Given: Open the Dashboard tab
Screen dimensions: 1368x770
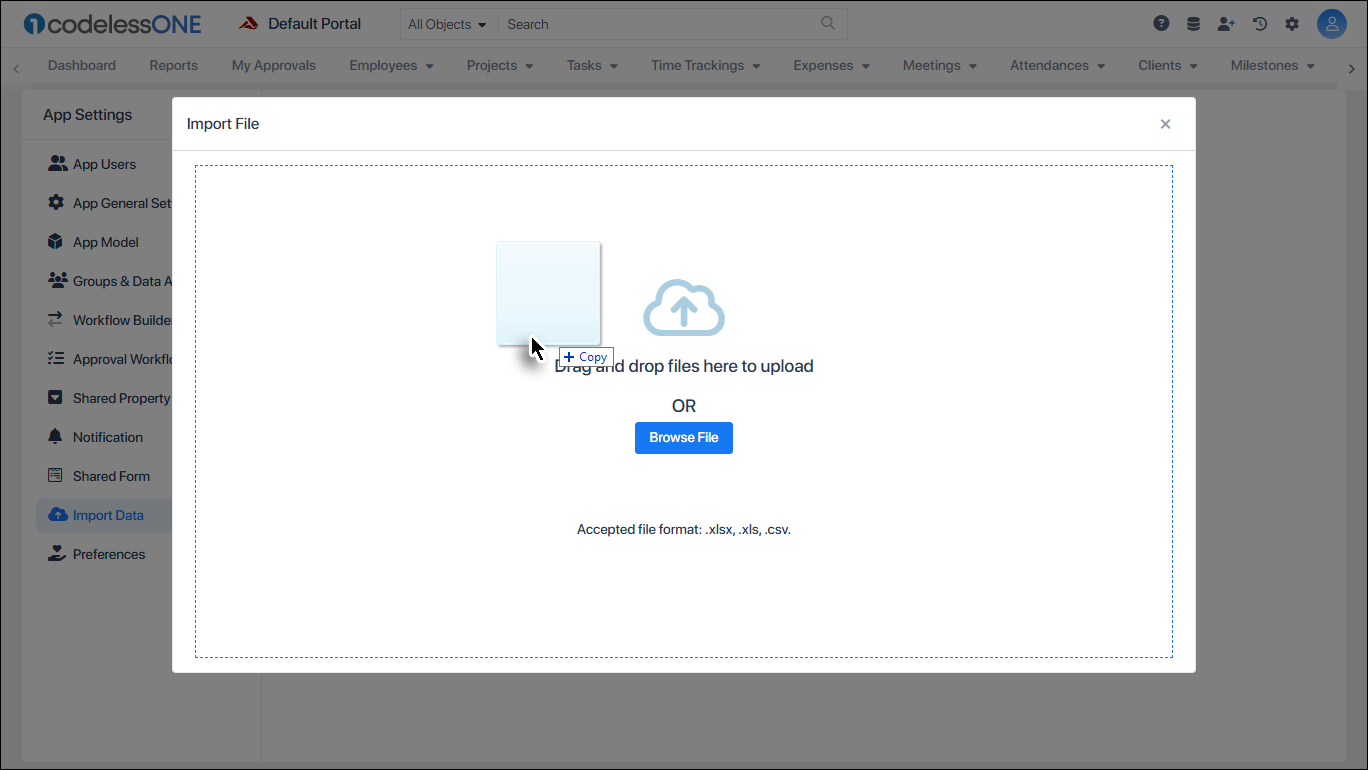Looking at the screenshot, I should [82, 66].
